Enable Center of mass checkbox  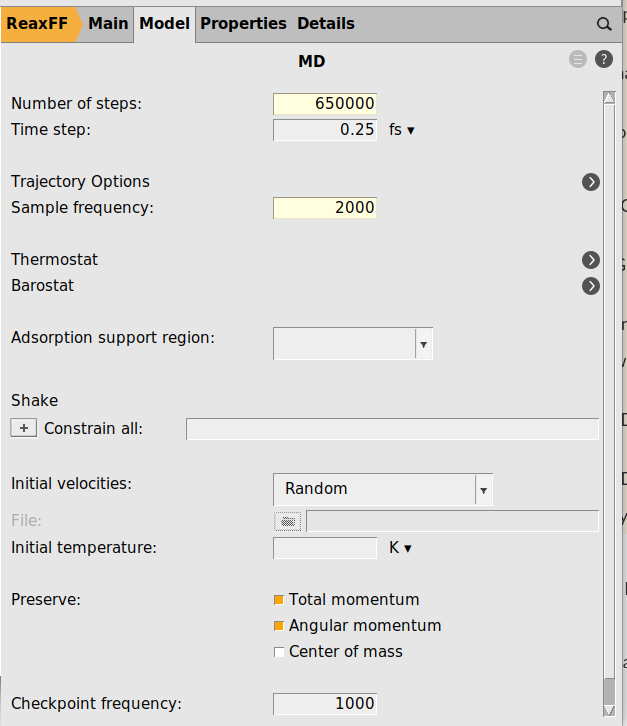279,652
